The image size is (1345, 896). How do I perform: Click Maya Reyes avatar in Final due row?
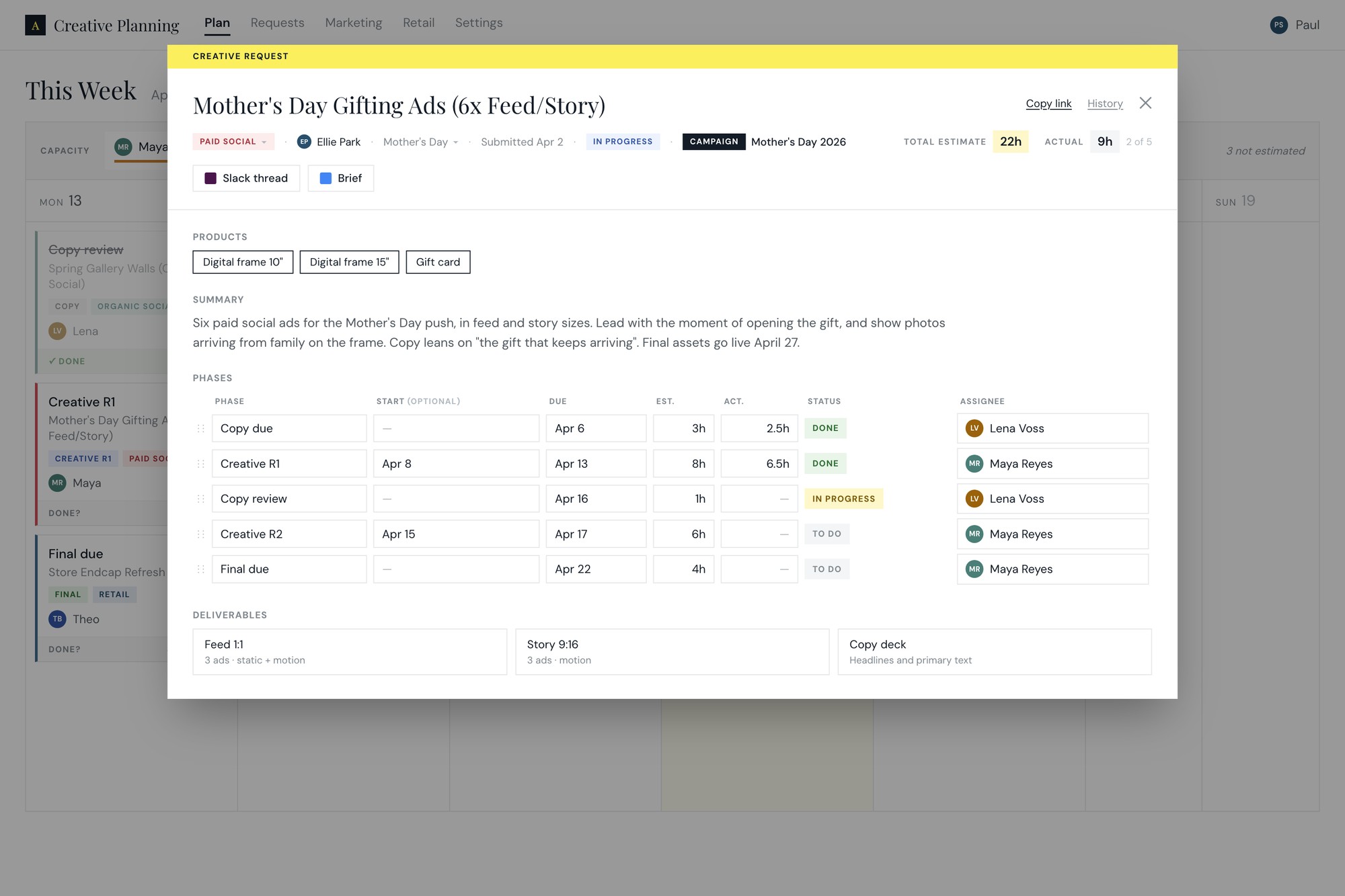coord(974,569)
